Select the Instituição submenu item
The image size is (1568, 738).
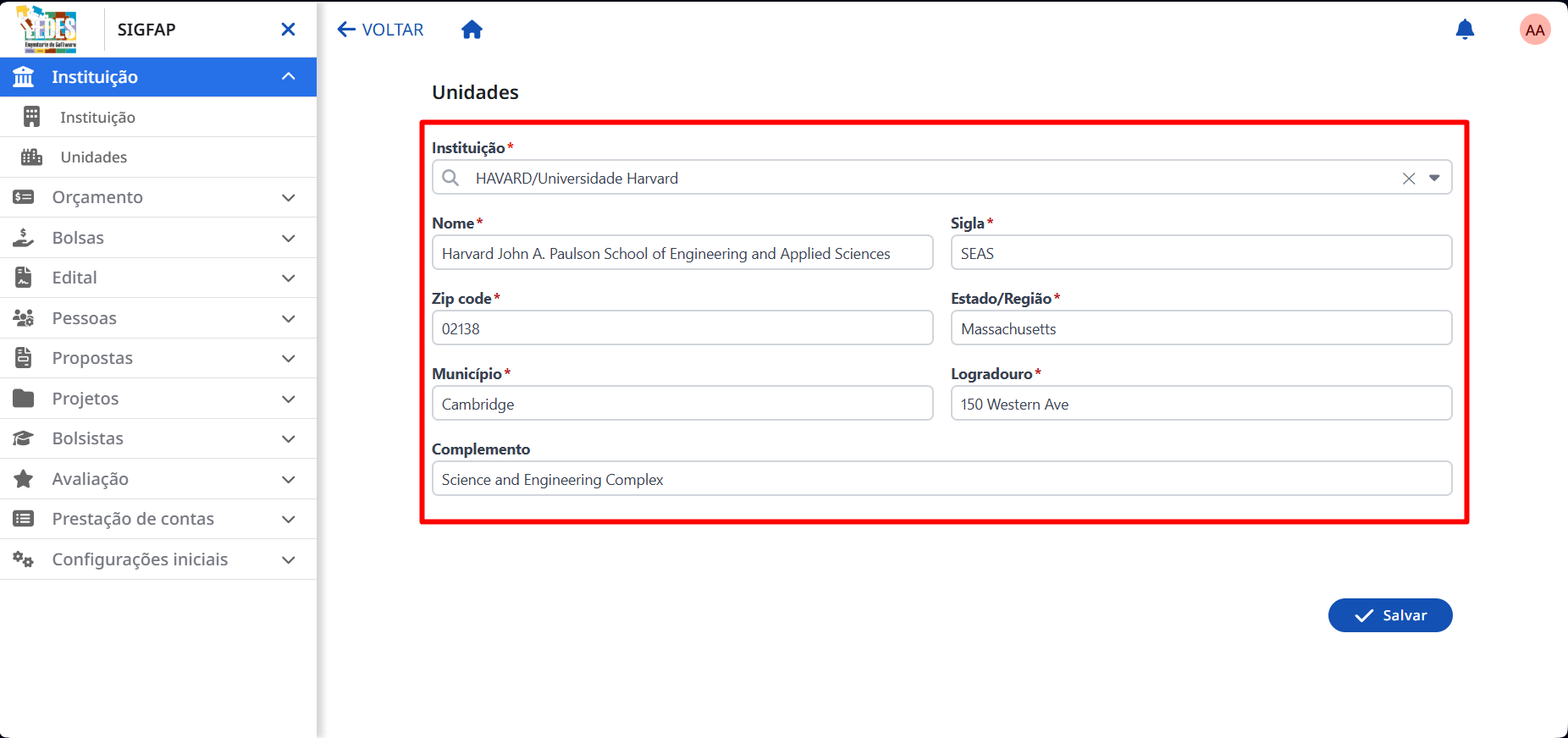[x=158, y=118]
